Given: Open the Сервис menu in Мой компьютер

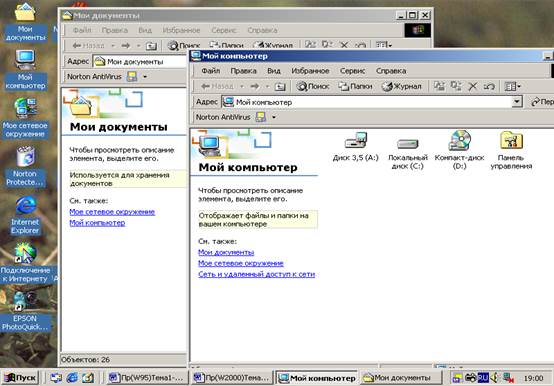Looking at the screenshot, I should coord(352,71).
